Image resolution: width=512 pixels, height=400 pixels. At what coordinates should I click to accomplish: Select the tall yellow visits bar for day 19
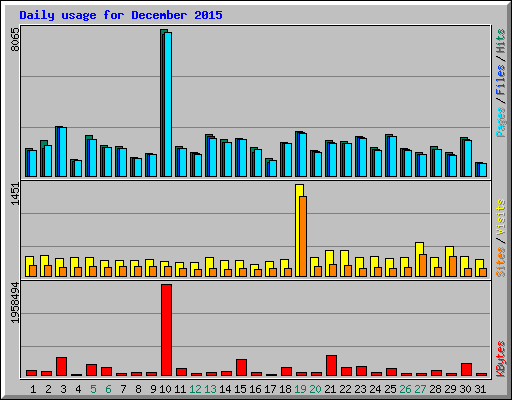coord(299,230)
